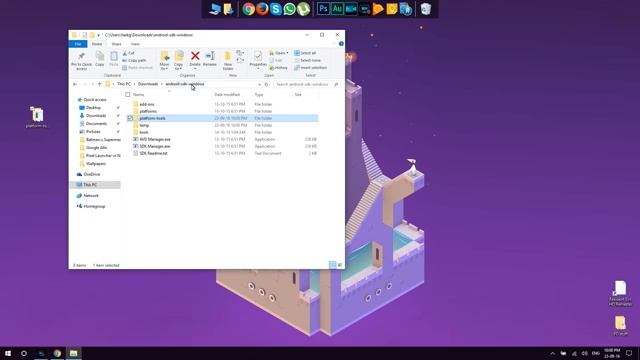Switch to large icons view in status bar
Viewport: 640px width, 360px height.
point(340,265)
